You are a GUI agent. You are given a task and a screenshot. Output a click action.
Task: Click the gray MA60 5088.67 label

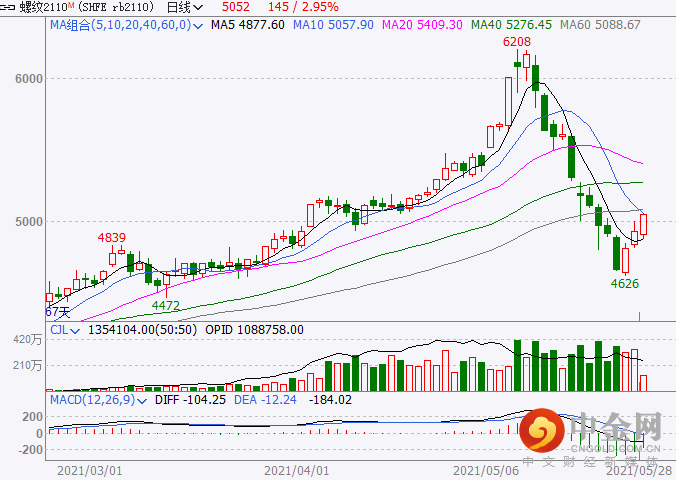tap(600, 25)
